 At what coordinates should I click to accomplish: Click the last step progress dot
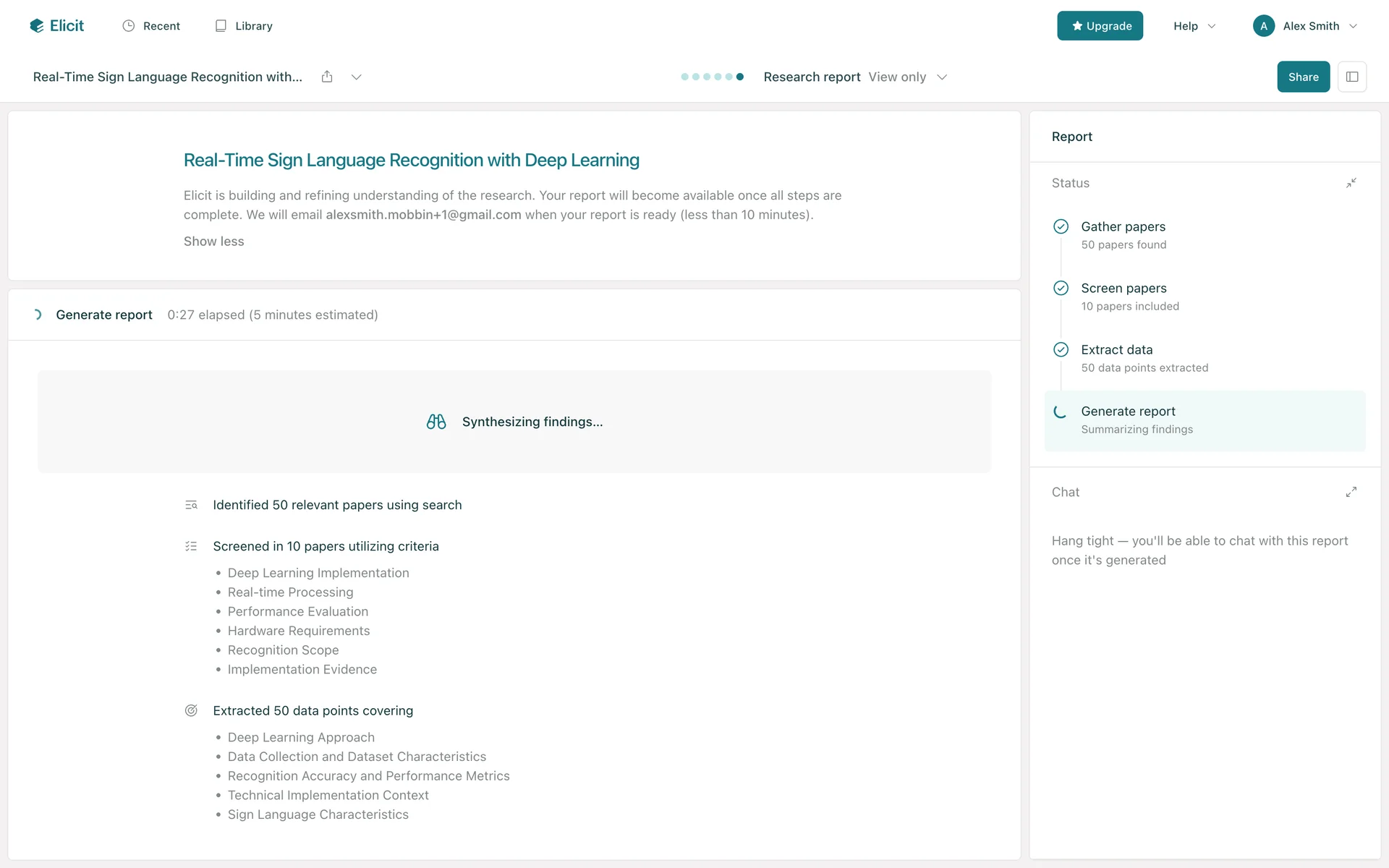[x=739, y=77]
